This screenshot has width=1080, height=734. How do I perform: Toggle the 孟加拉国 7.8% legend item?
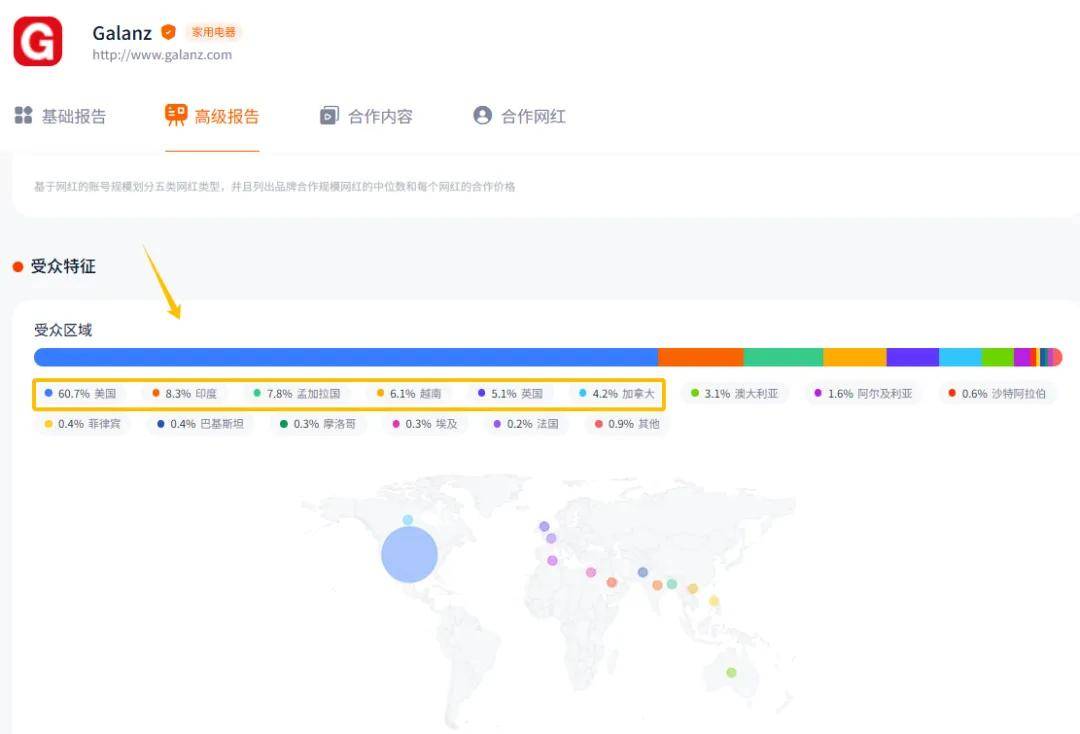pos(297,394)
